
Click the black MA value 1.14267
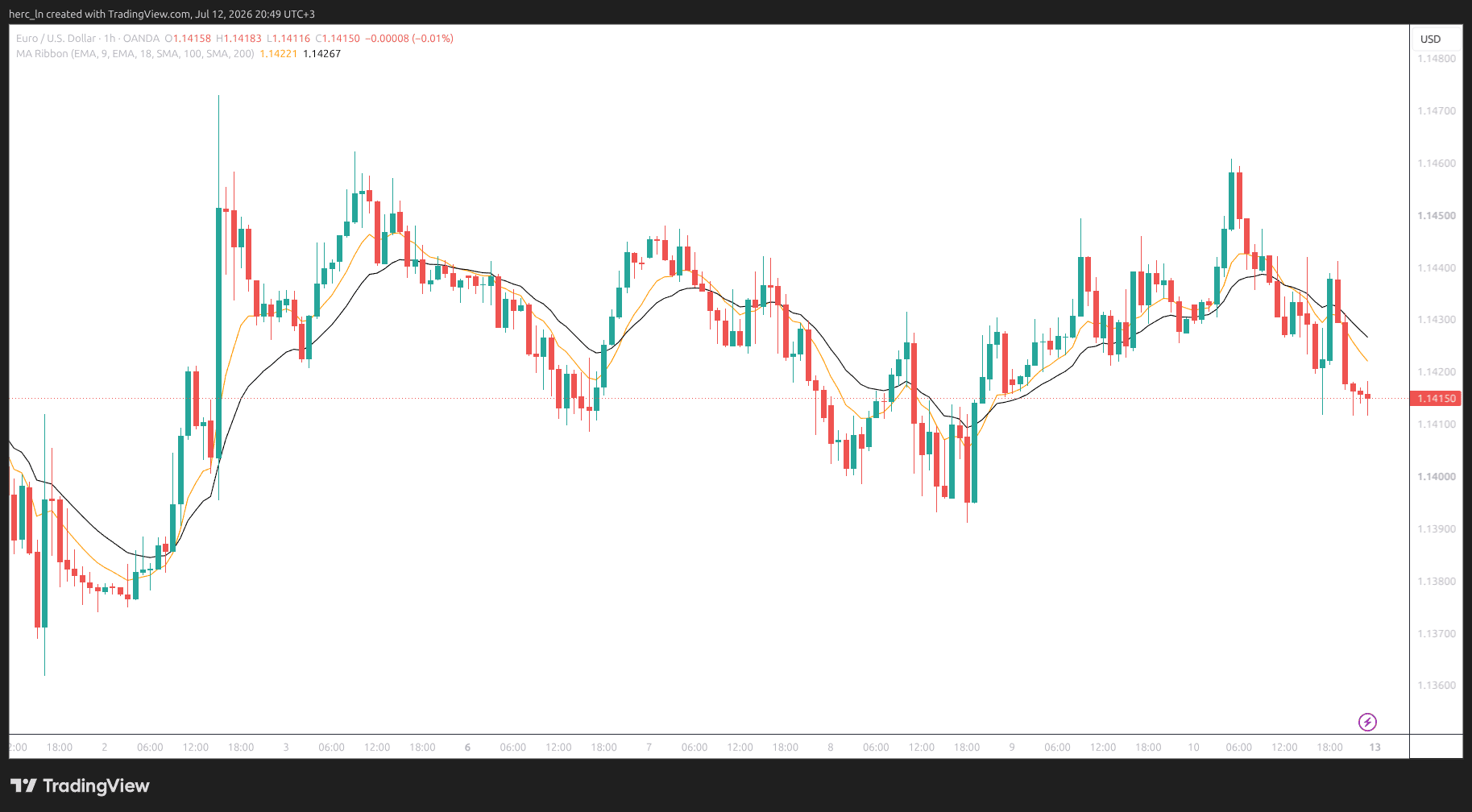(321, 53)
